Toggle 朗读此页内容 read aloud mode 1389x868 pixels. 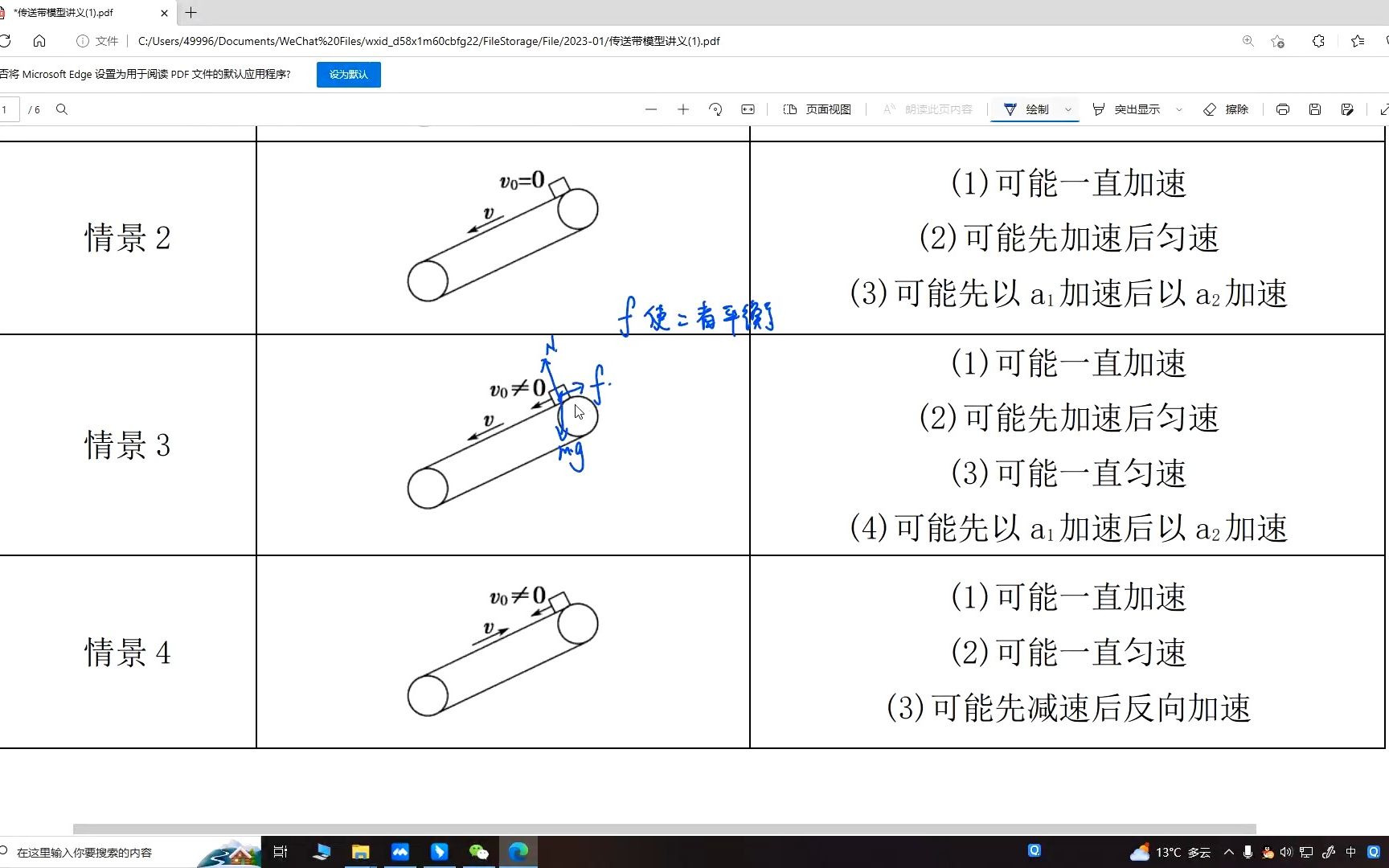point(924,108)
